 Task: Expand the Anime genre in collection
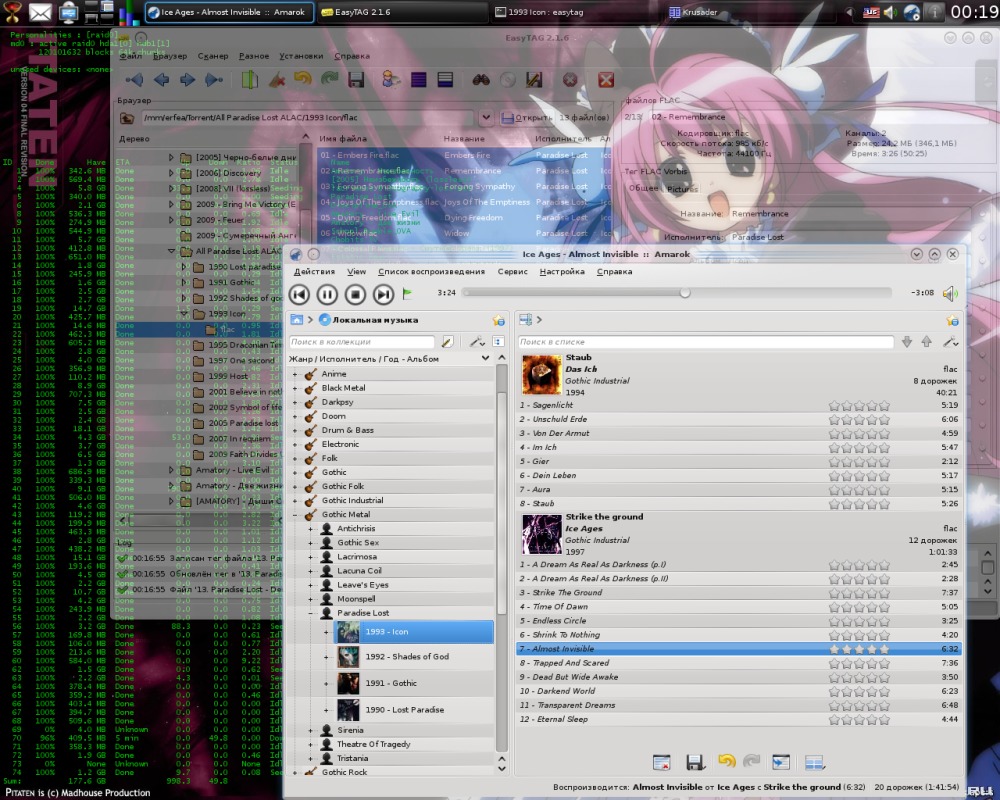[295, 374]
